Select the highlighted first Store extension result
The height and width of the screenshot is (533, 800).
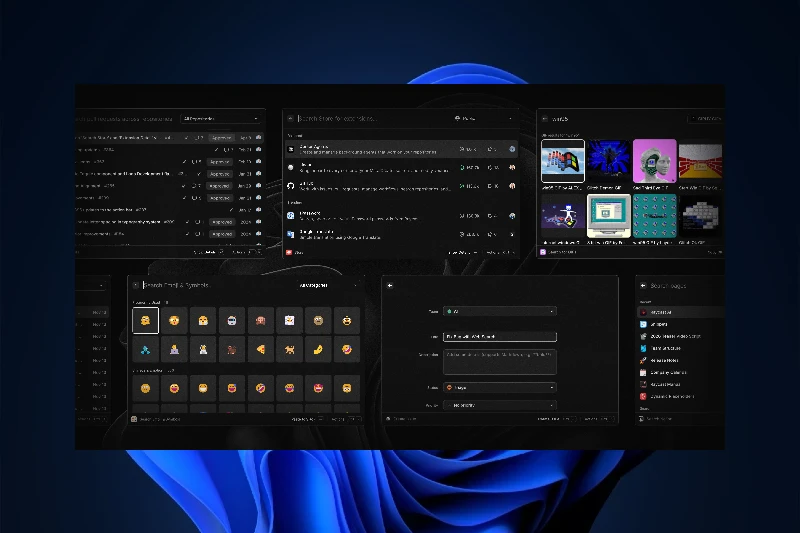pos(402,149)
